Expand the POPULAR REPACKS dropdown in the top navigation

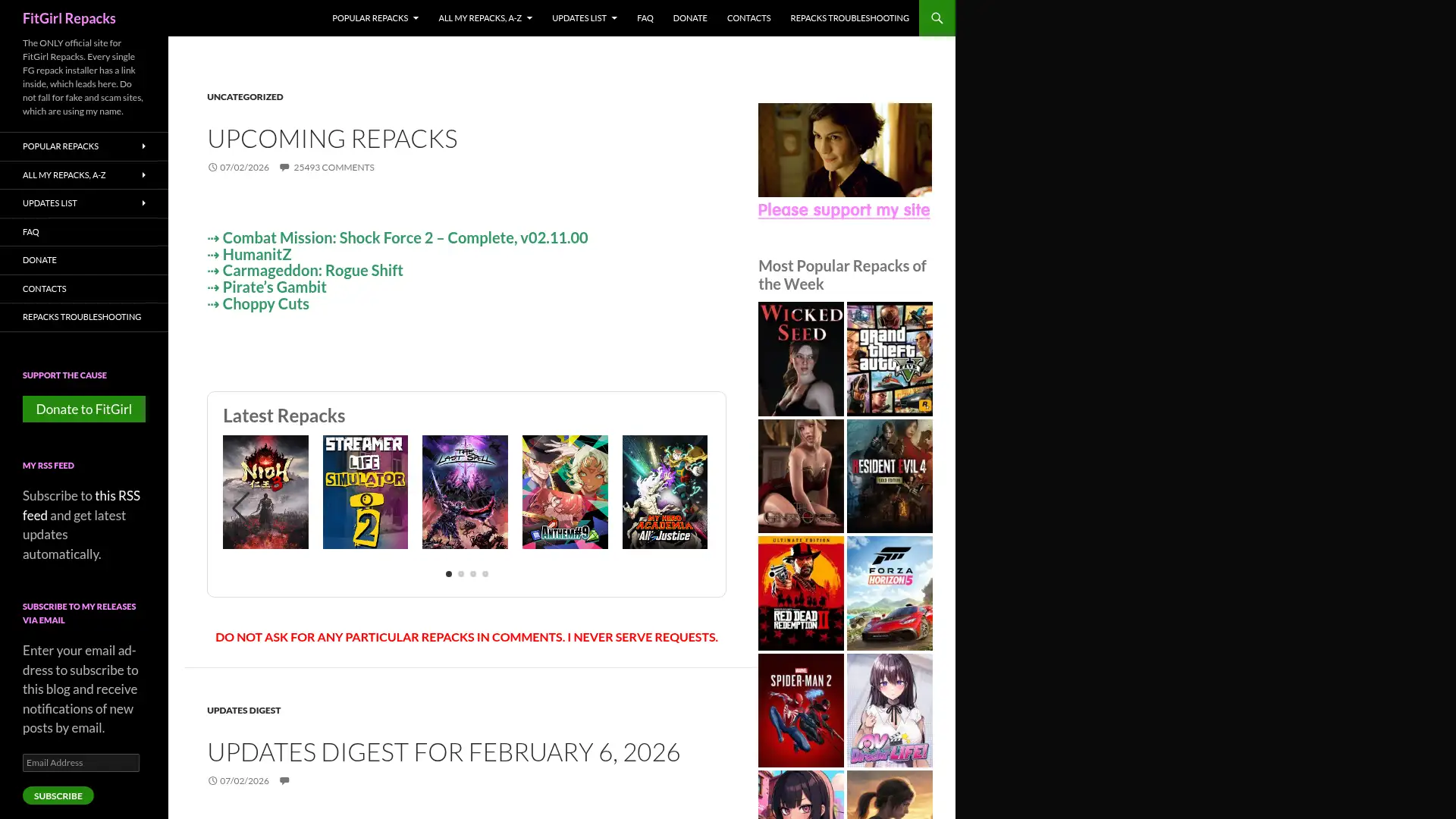pyautogui.click(x=375, y=18)
